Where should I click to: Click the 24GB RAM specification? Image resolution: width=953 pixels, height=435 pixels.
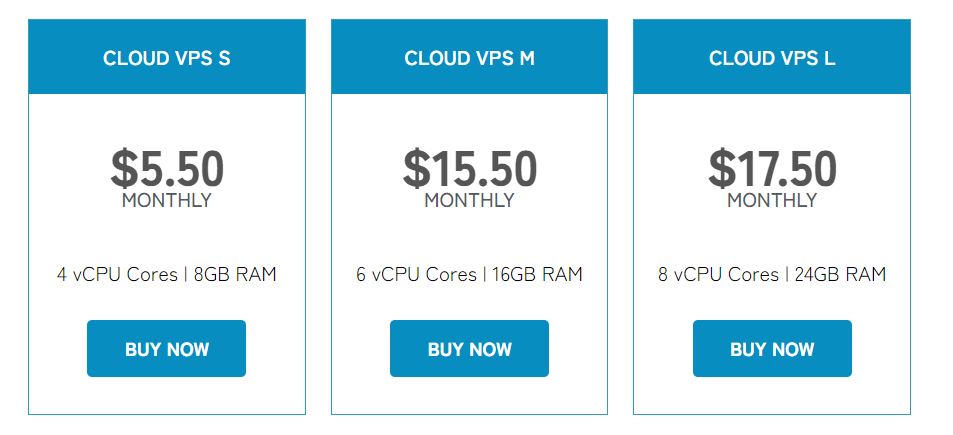(x=840, y=274)
